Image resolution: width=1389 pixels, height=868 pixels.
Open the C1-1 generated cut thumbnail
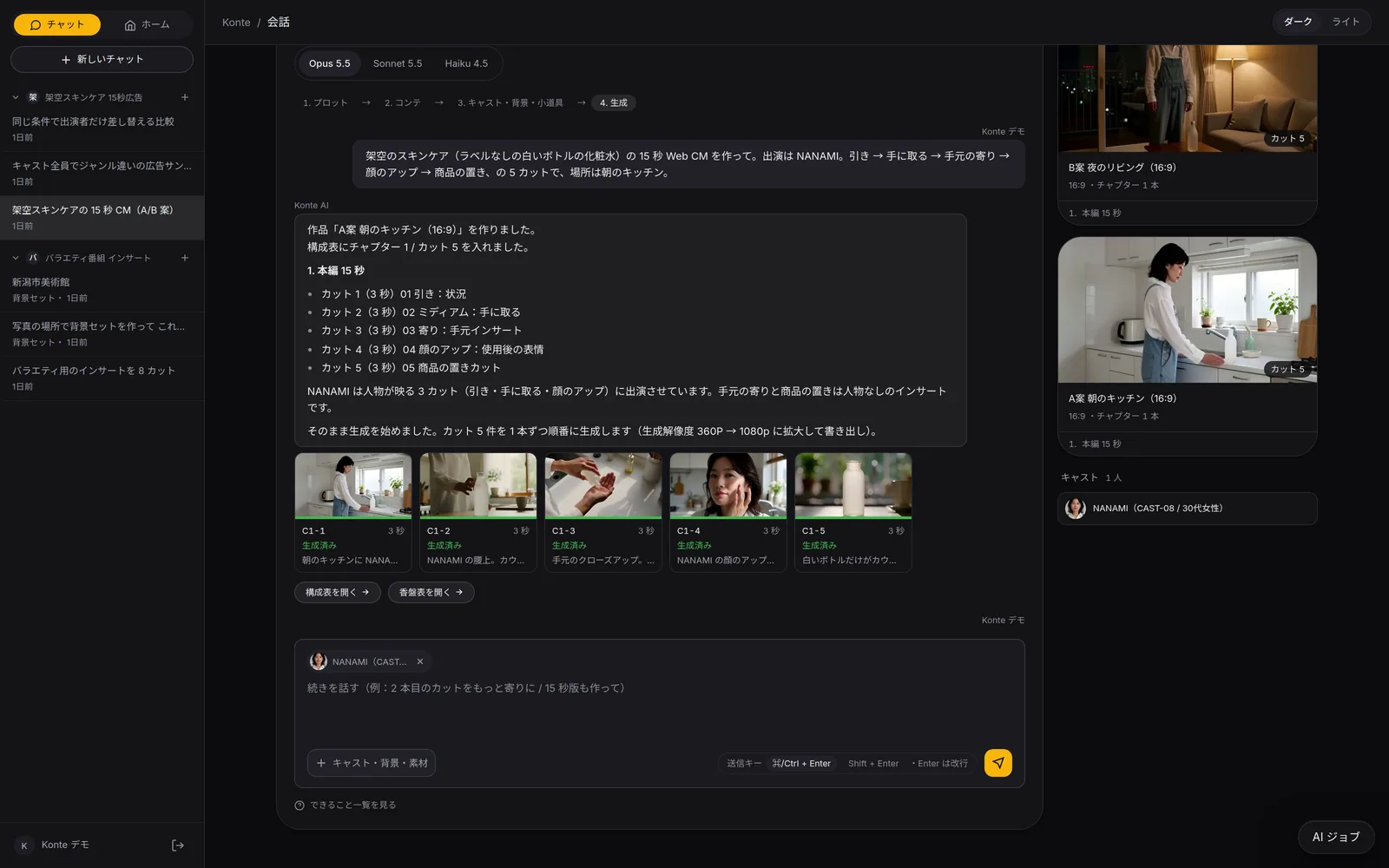[353, 485]
